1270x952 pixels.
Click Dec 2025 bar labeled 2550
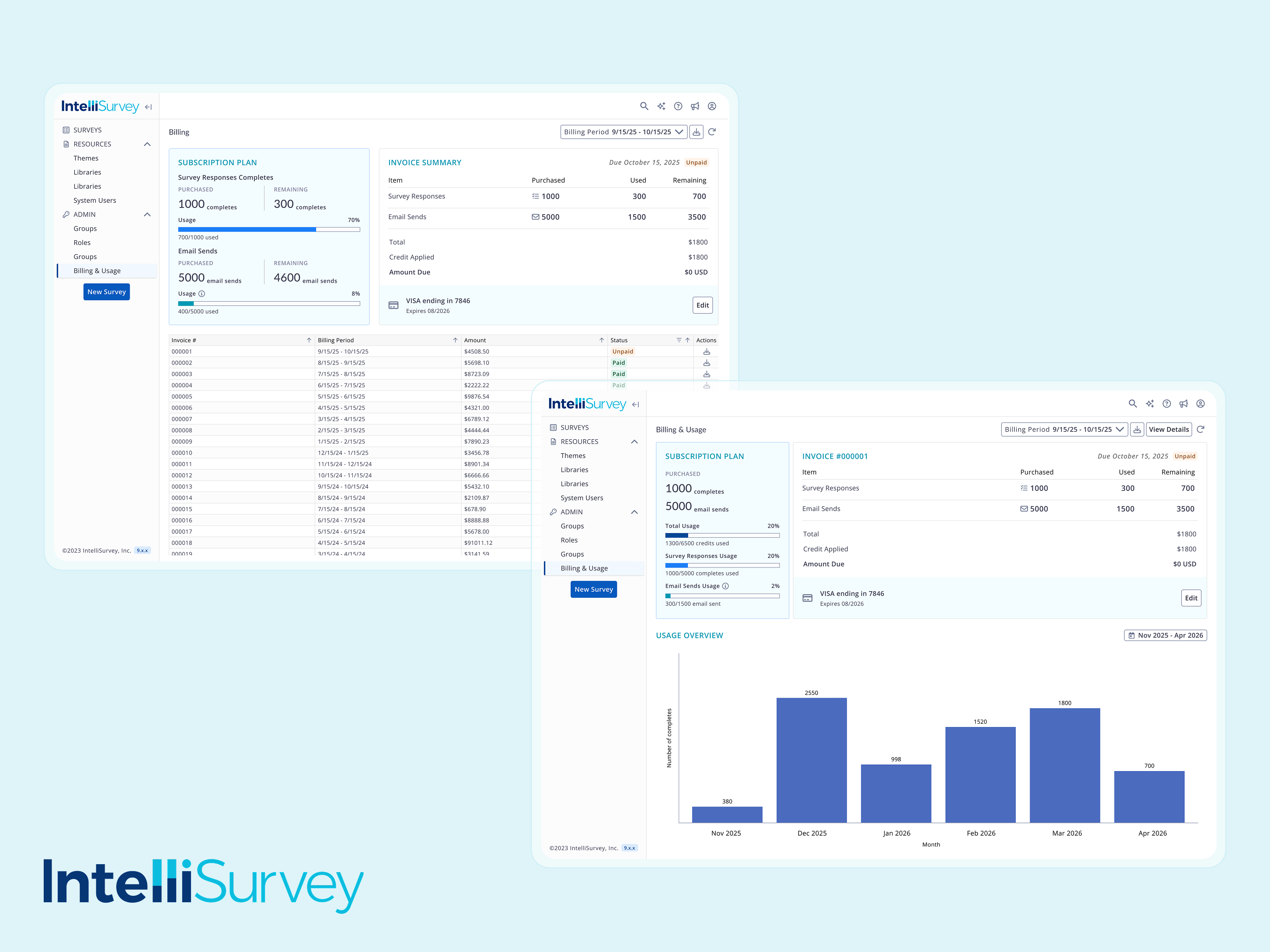(812, 760)
